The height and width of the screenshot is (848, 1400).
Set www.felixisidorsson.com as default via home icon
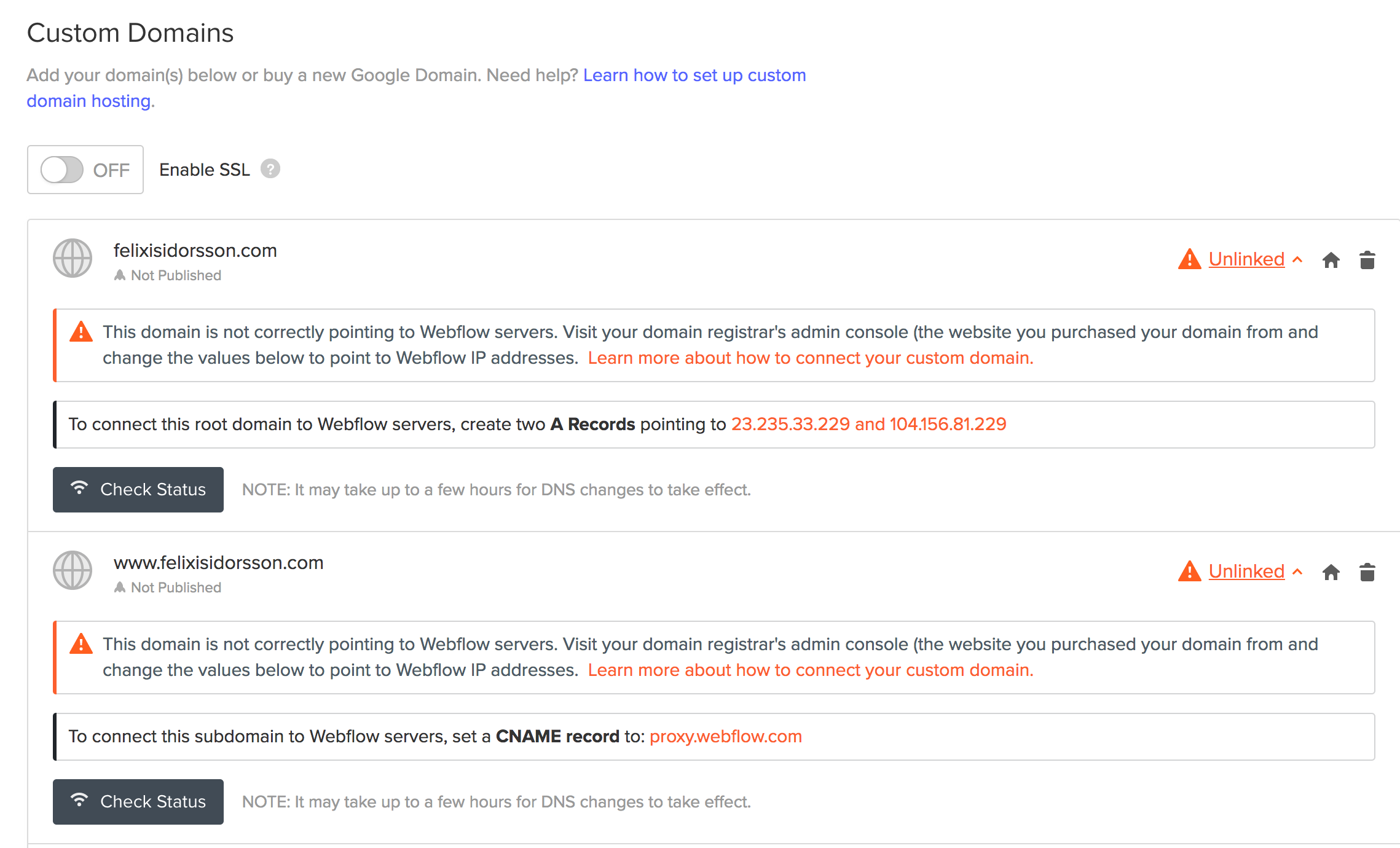point(1331,572)
